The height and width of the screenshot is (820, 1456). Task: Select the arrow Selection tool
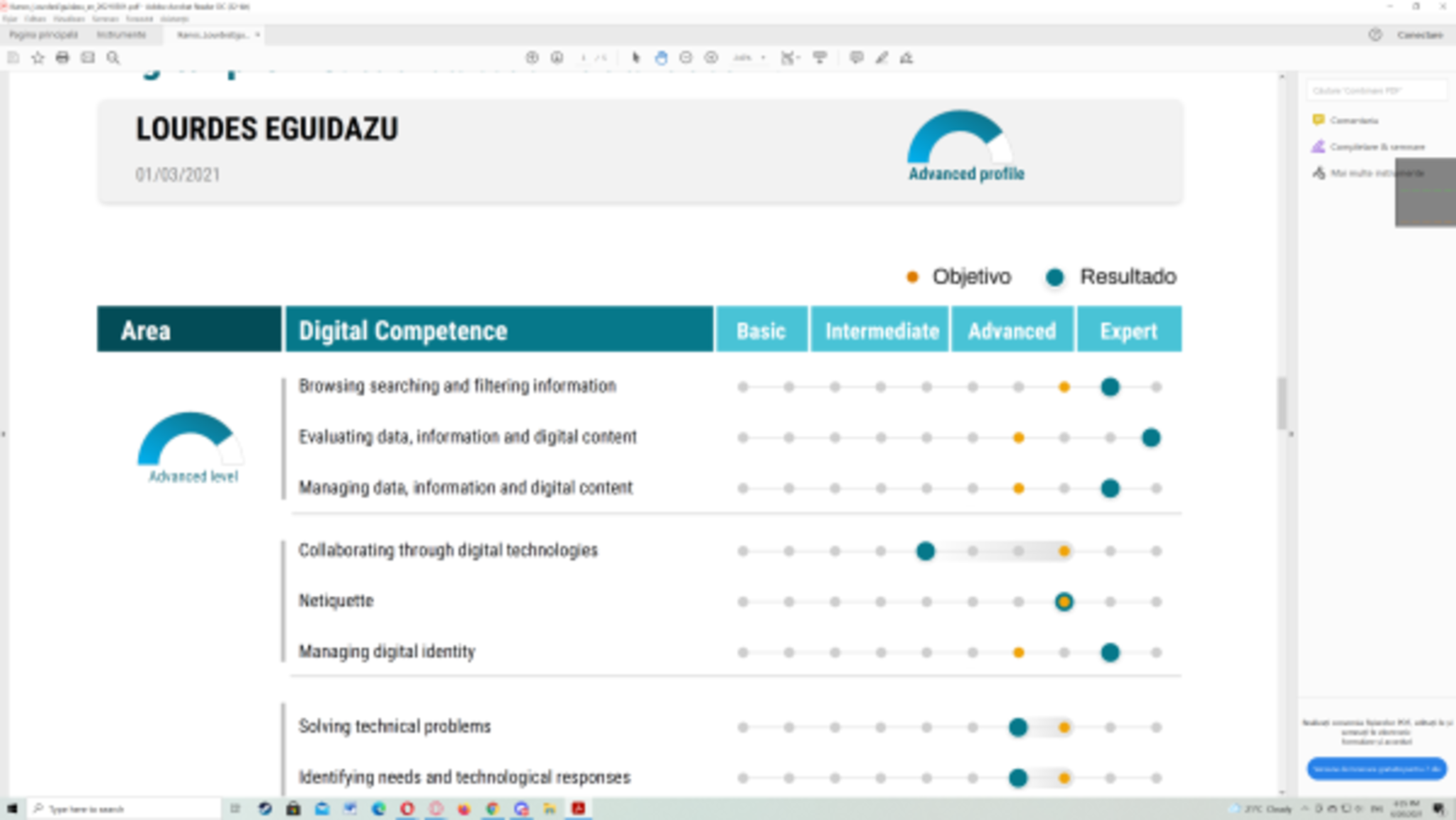click(636, 58)
